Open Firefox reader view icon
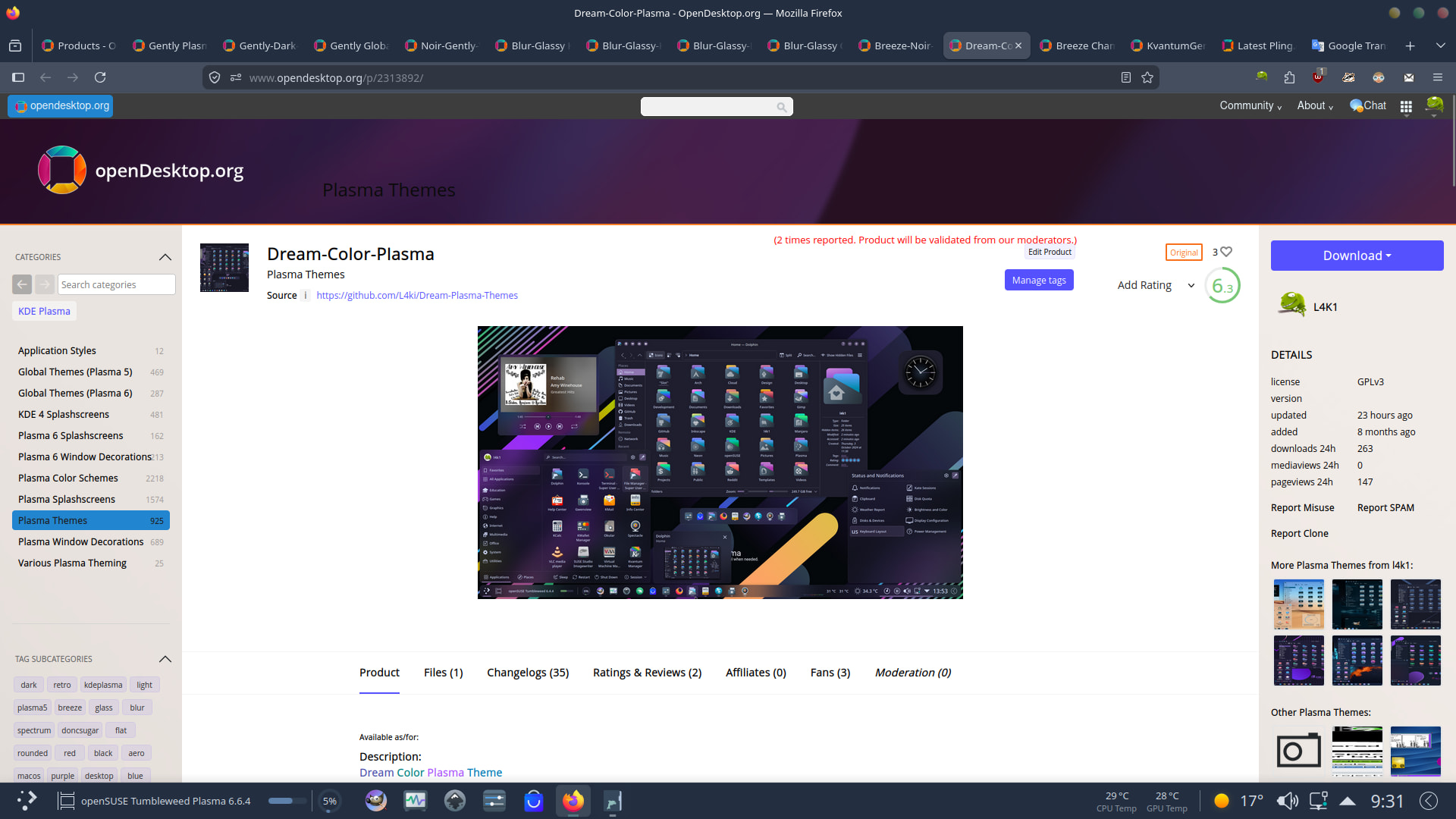 click(1126, 77)
